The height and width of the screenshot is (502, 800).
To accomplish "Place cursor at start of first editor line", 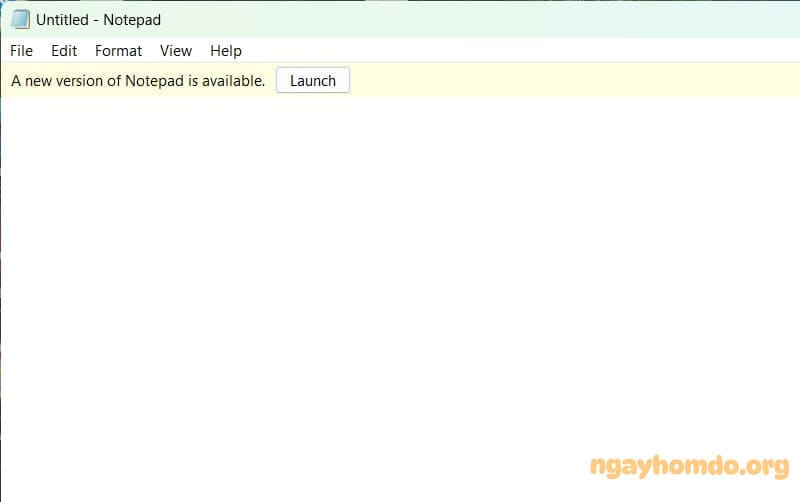I will tap(8, 110).
